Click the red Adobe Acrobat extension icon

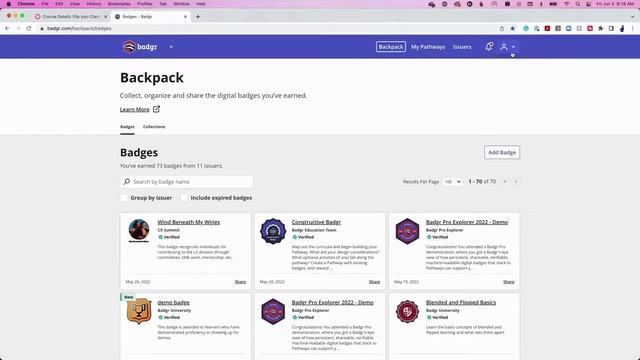coord(547,28)
